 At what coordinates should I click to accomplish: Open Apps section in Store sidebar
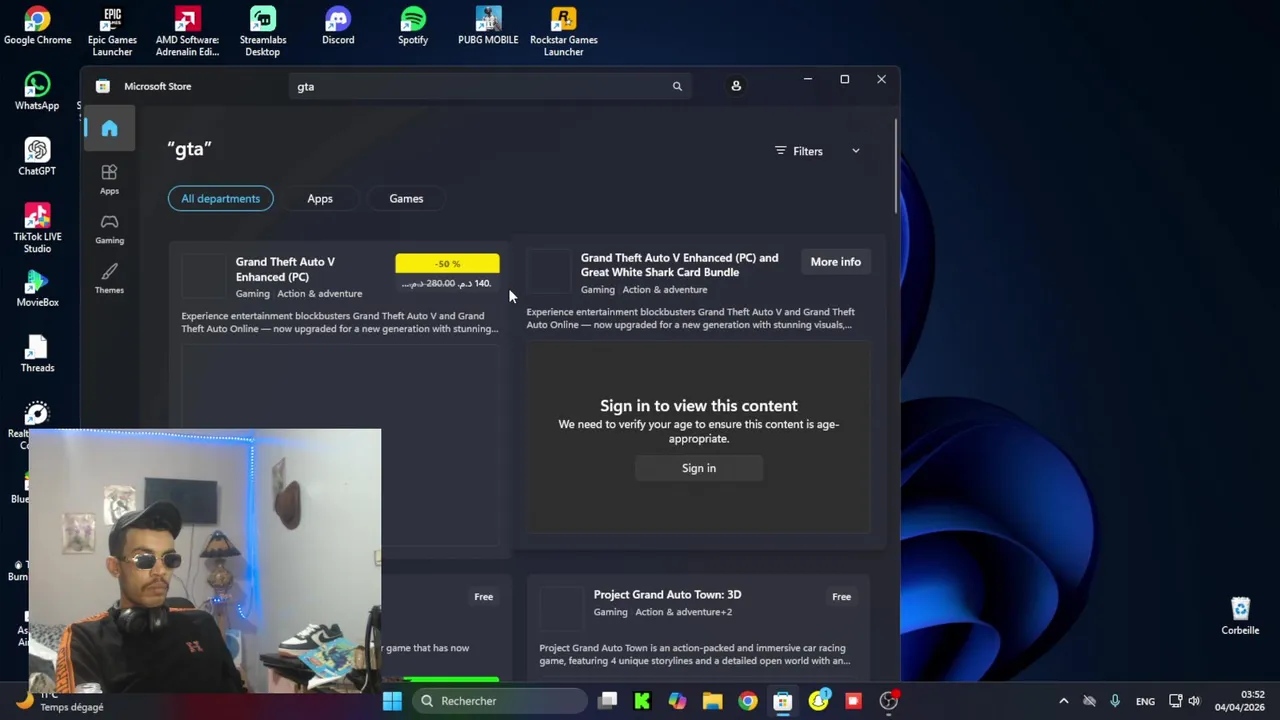(109, 179)
